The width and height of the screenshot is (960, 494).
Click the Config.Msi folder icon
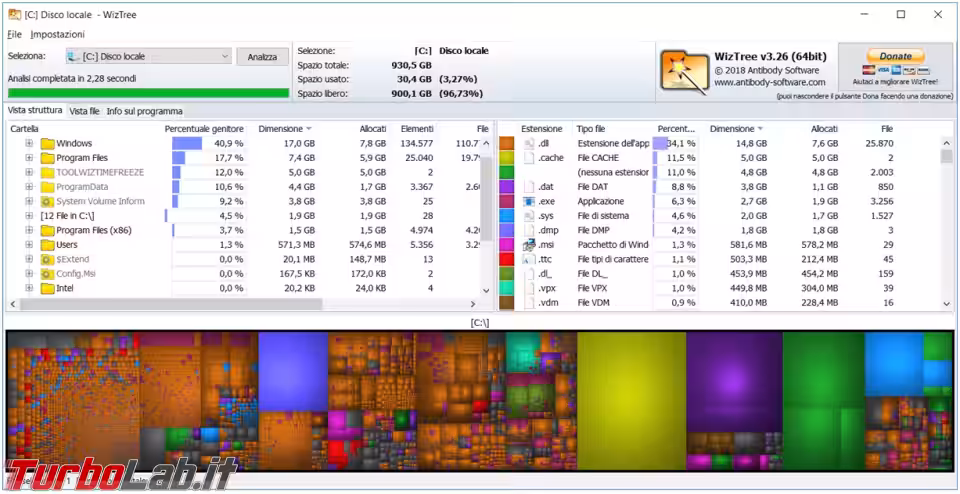pyautogui.click(x=48, y=274)
